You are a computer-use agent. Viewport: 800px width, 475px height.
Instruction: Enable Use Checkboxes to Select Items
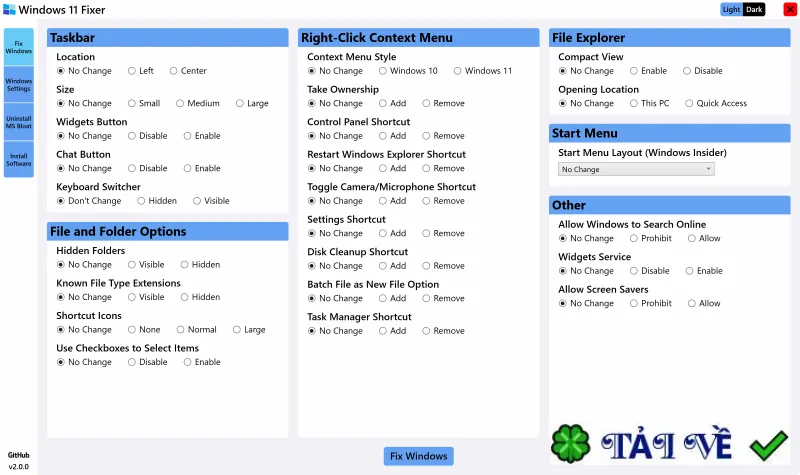pyautogui.click(x=202, y=362)
